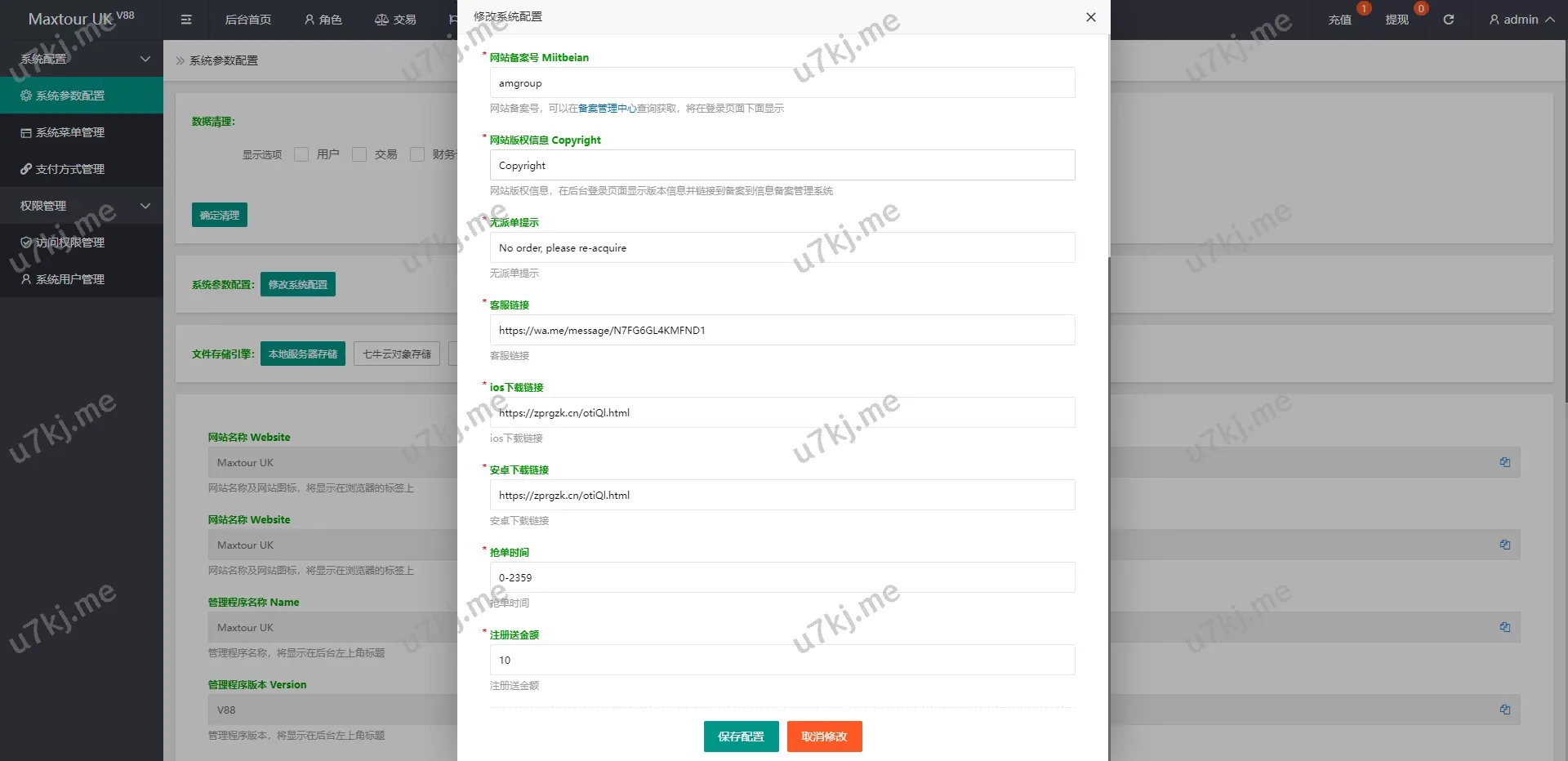Save settings with 保存配置 button
Viewport: 1568px width, 761px height.
pos(741,737)
